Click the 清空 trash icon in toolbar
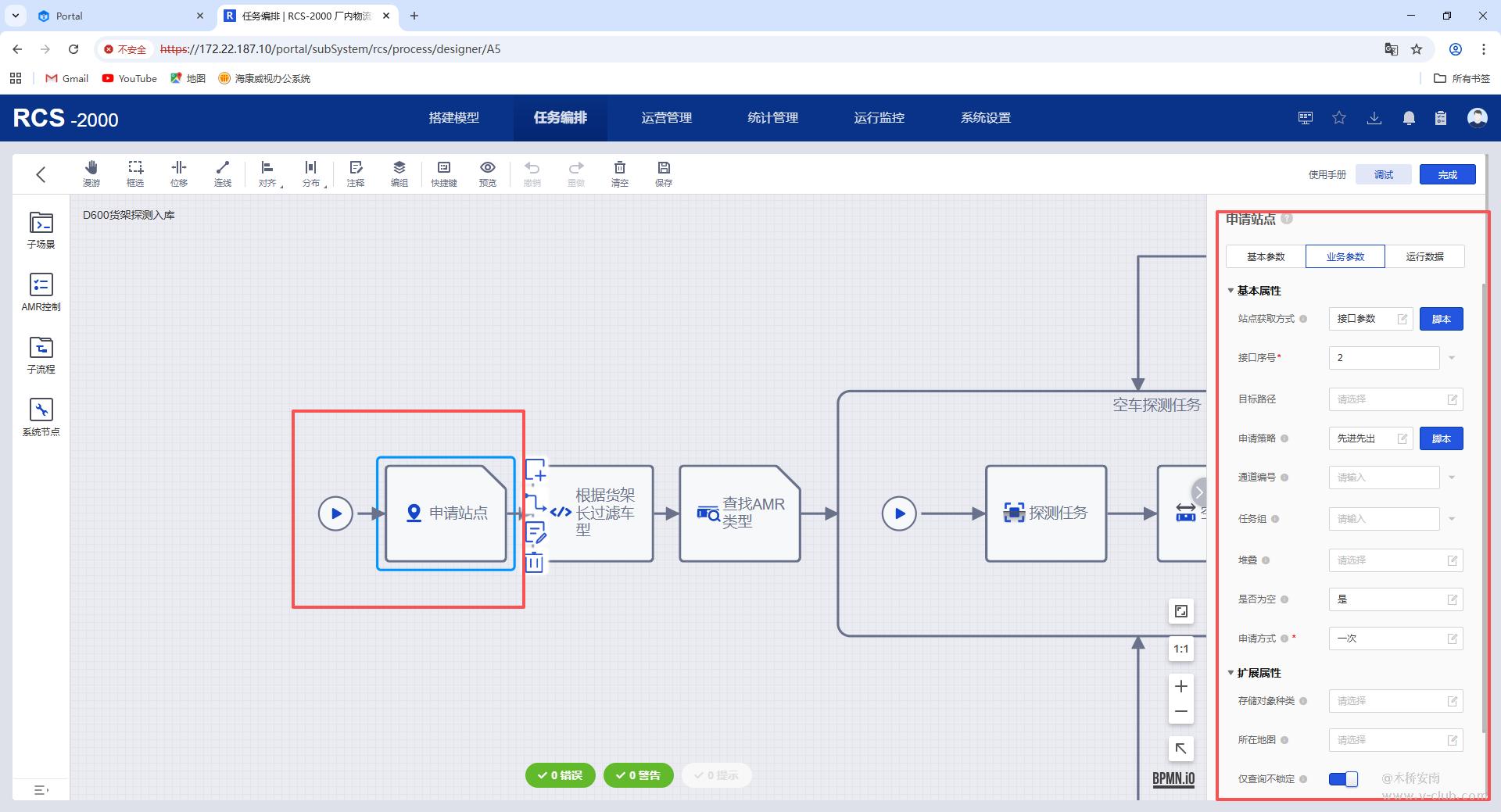Viewport: 1501px width, 812px height. [x=619, y=173]
